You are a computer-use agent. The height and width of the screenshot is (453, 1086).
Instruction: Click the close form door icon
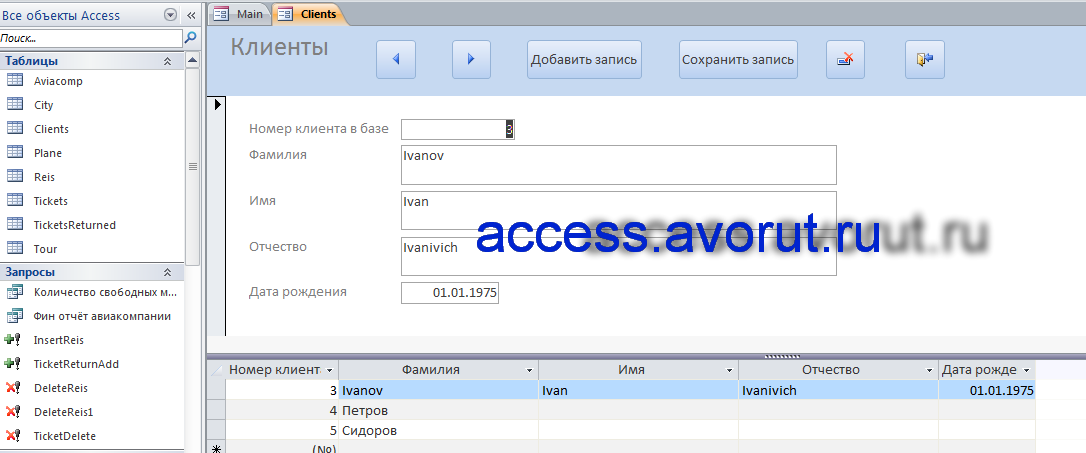click(x=925, y=60)
